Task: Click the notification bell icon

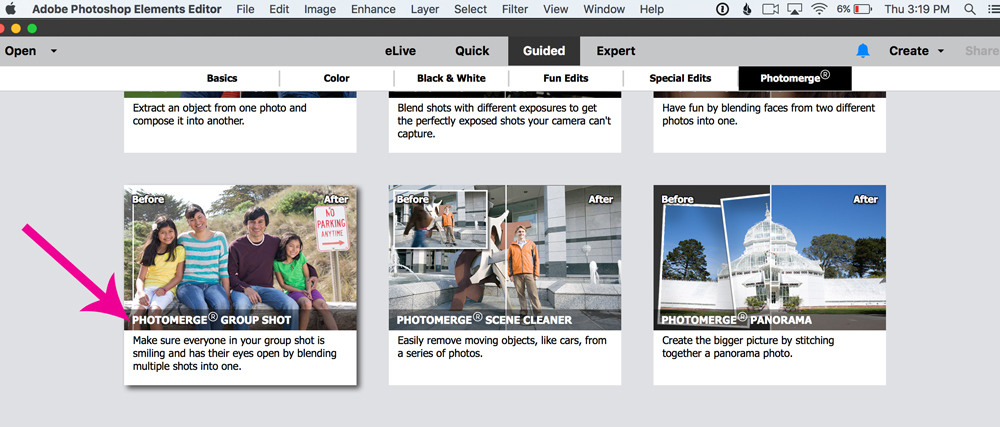Action: click(x=863, y=51)
